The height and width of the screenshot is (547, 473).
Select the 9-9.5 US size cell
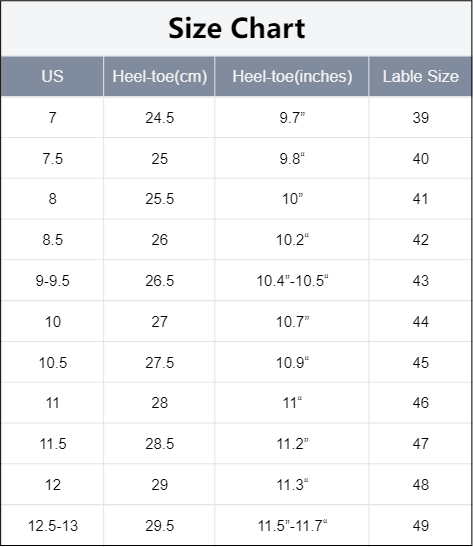tap(52, 280)
